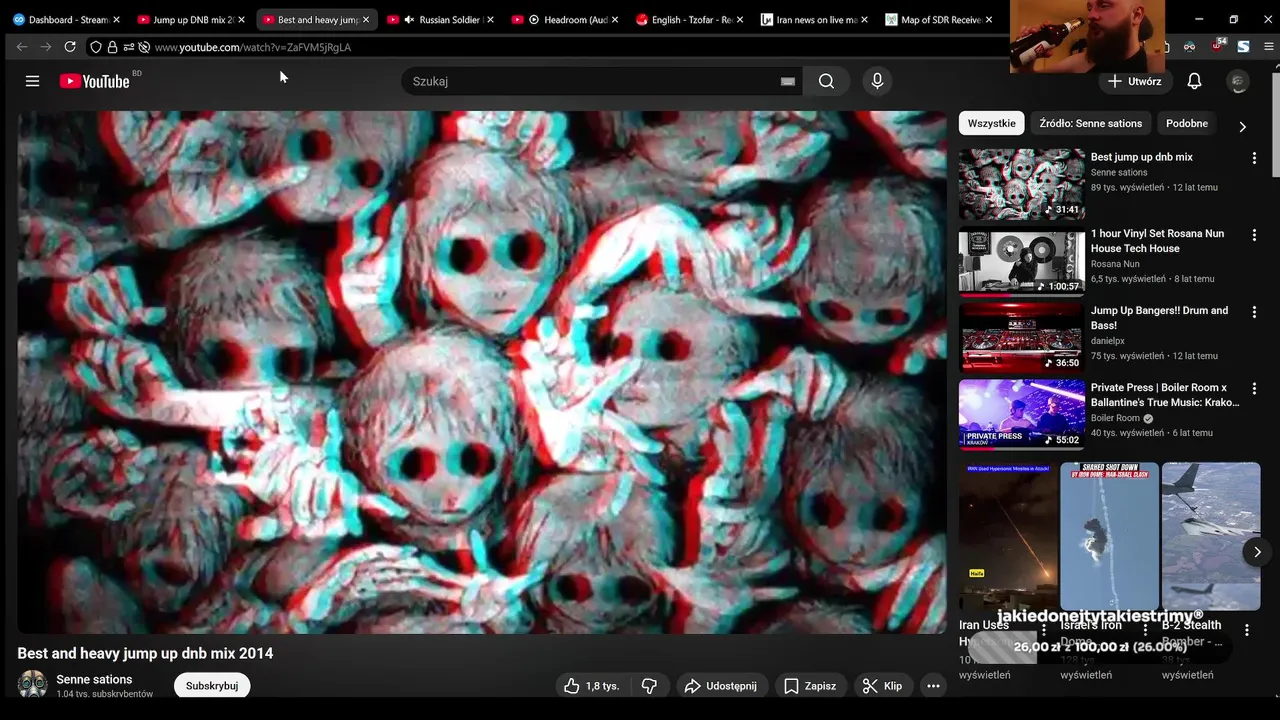The image size is (1280, 720).
Task: Open Jump Up Bangers thumbnail
Action: coord(1022,338)
